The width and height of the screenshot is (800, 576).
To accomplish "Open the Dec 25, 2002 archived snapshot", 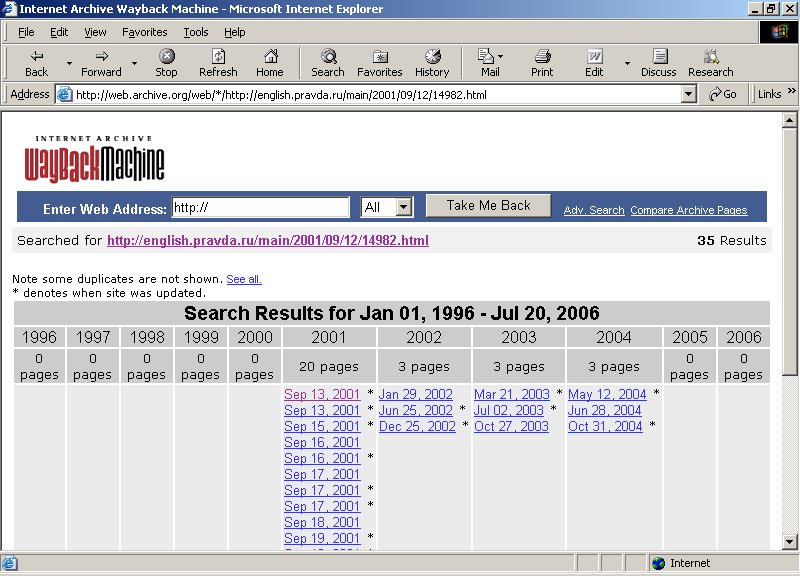I will coord(417,427).
